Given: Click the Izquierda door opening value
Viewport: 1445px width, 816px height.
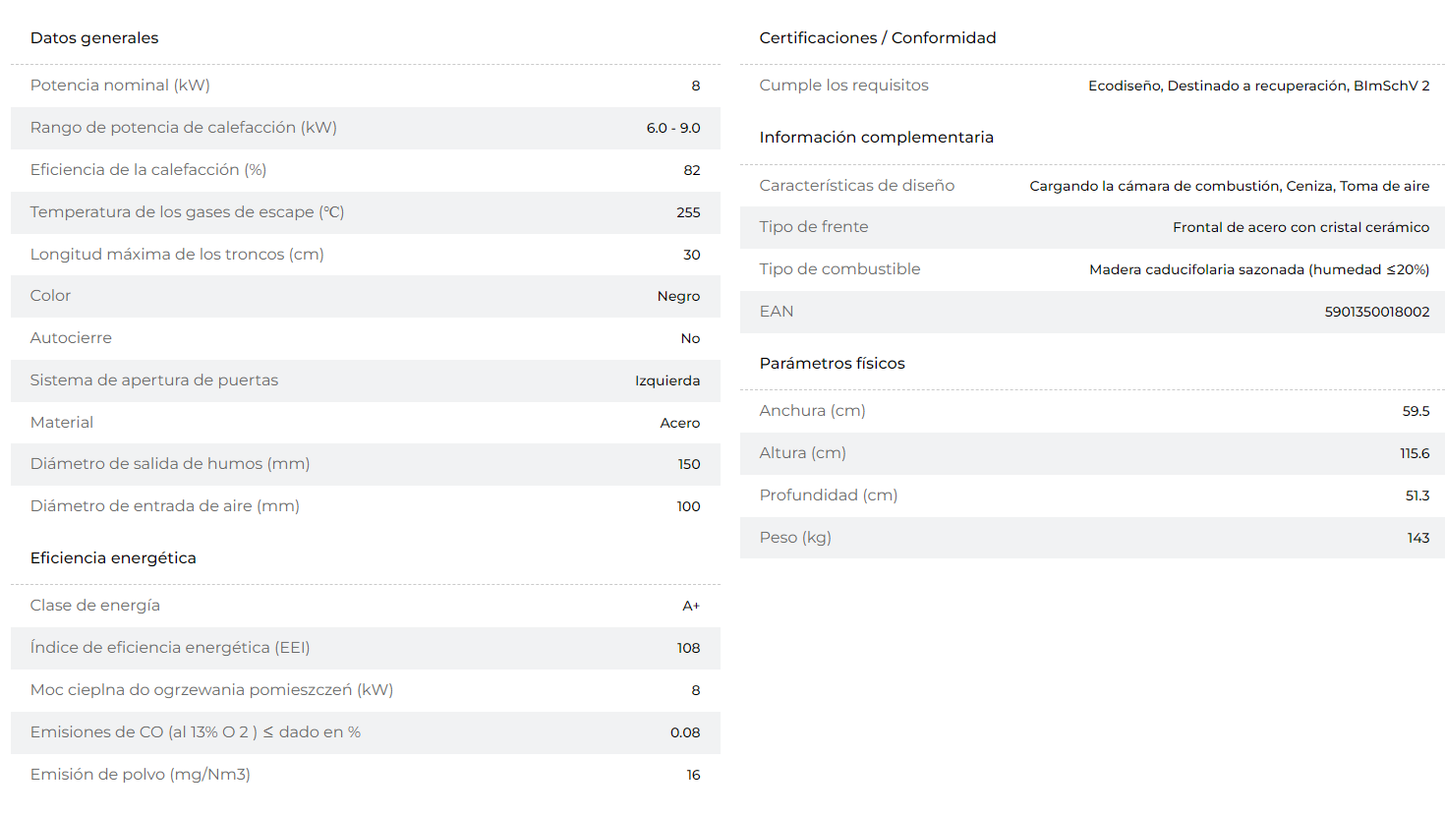Looking at the screenshot, I should coord(667,380).
